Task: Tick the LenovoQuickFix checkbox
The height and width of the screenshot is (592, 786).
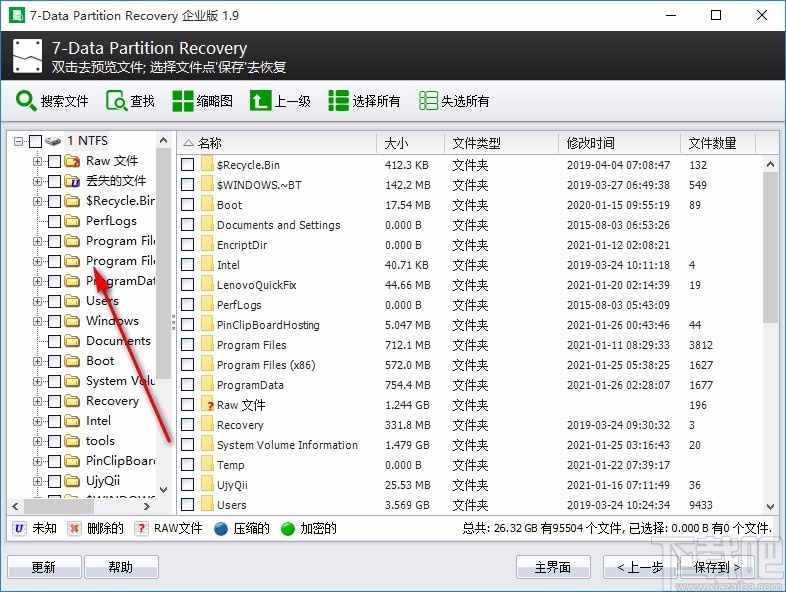Action: pos(187,285)
